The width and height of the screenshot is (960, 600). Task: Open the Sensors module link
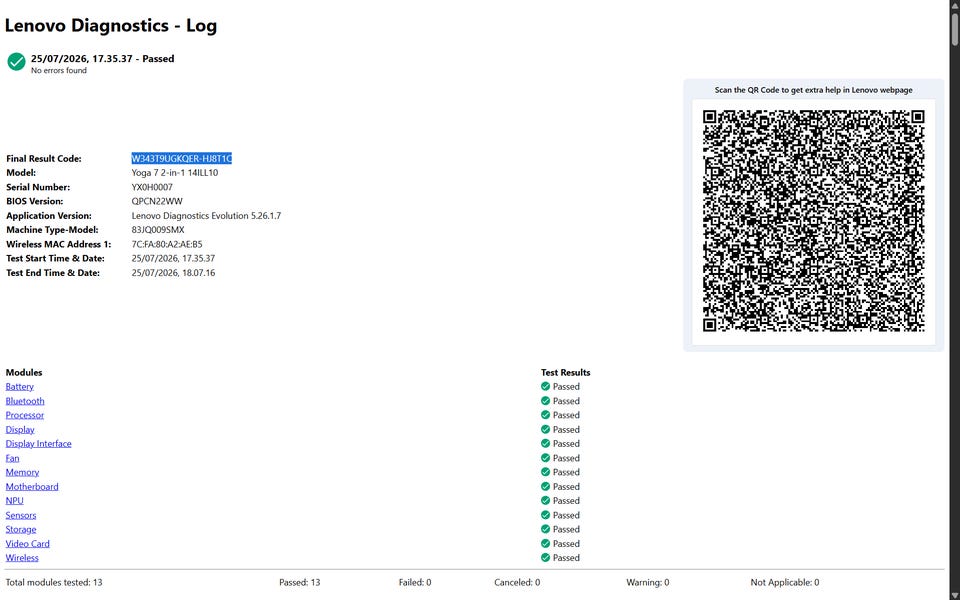pos(21,515)
